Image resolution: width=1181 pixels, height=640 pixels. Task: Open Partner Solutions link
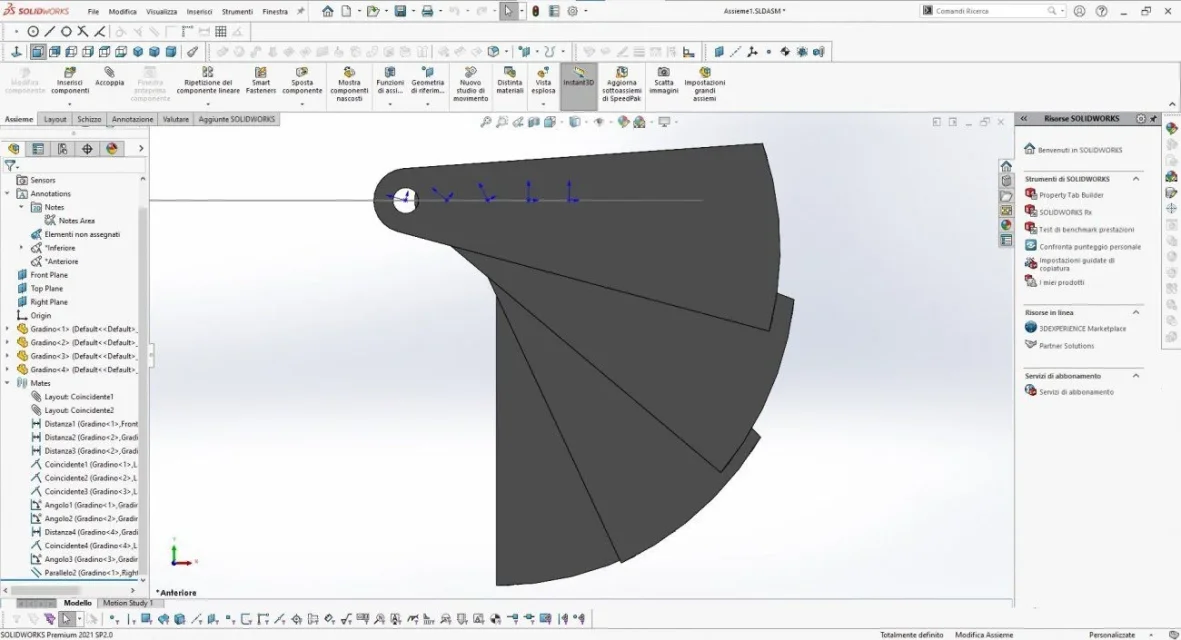tap(1067, 346)
